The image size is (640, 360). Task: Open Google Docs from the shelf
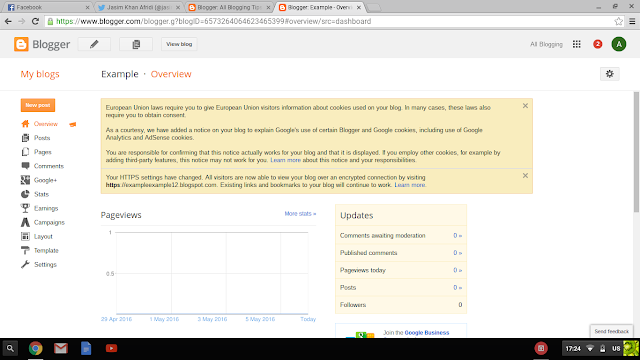(x=86, y=348)
